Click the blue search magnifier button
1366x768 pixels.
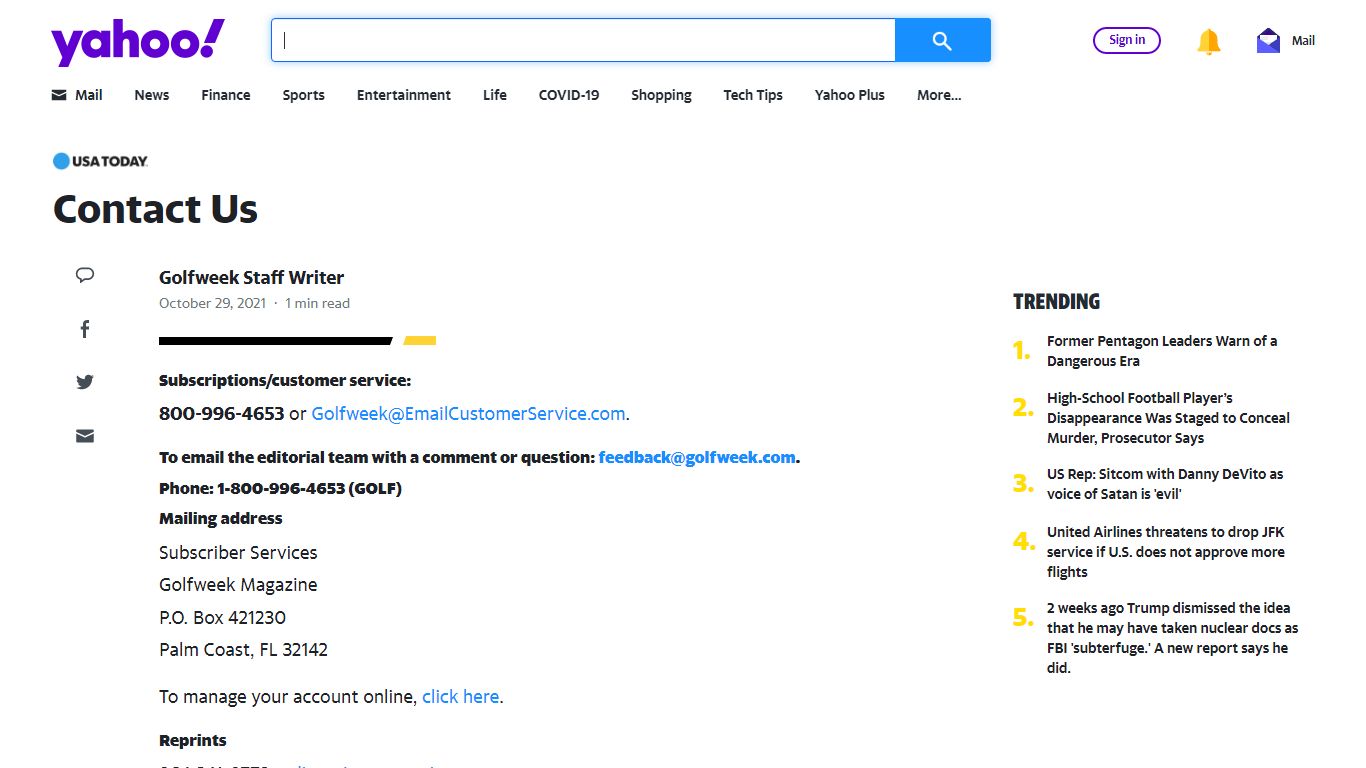(942, 40)
